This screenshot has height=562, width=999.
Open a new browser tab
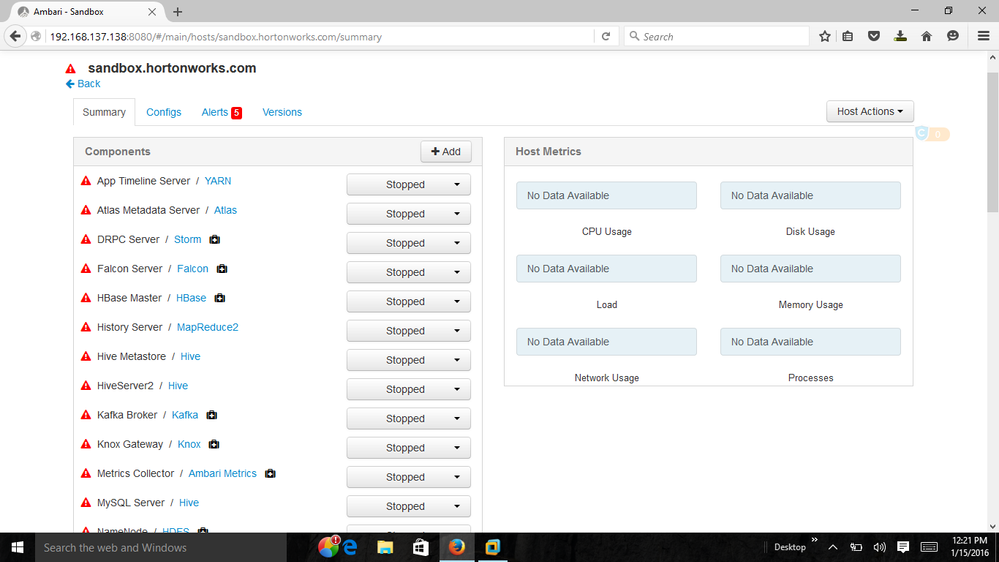(x=178, y=11)
